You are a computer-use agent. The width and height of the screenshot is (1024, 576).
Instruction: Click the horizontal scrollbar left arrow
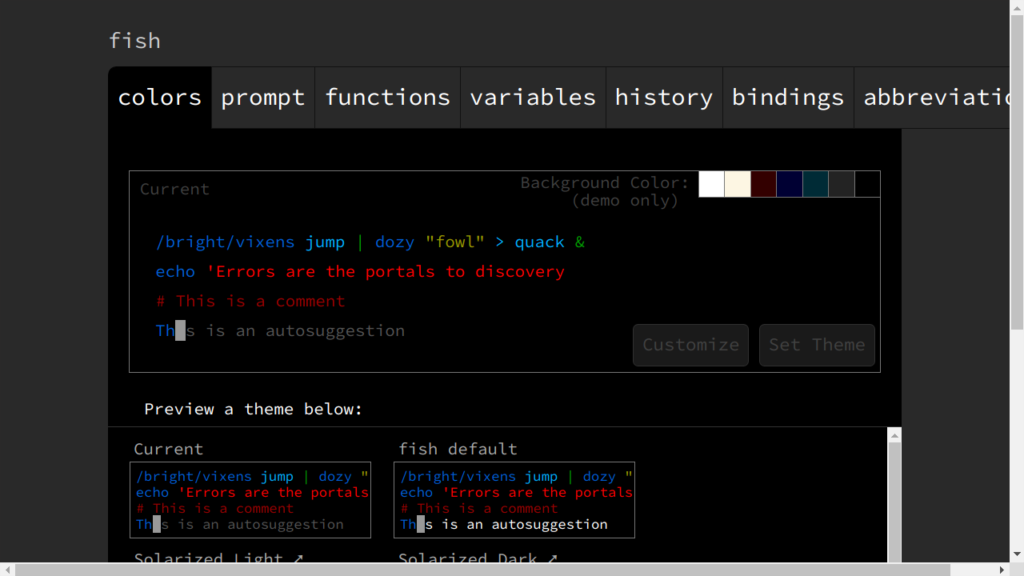coord(7,569)
